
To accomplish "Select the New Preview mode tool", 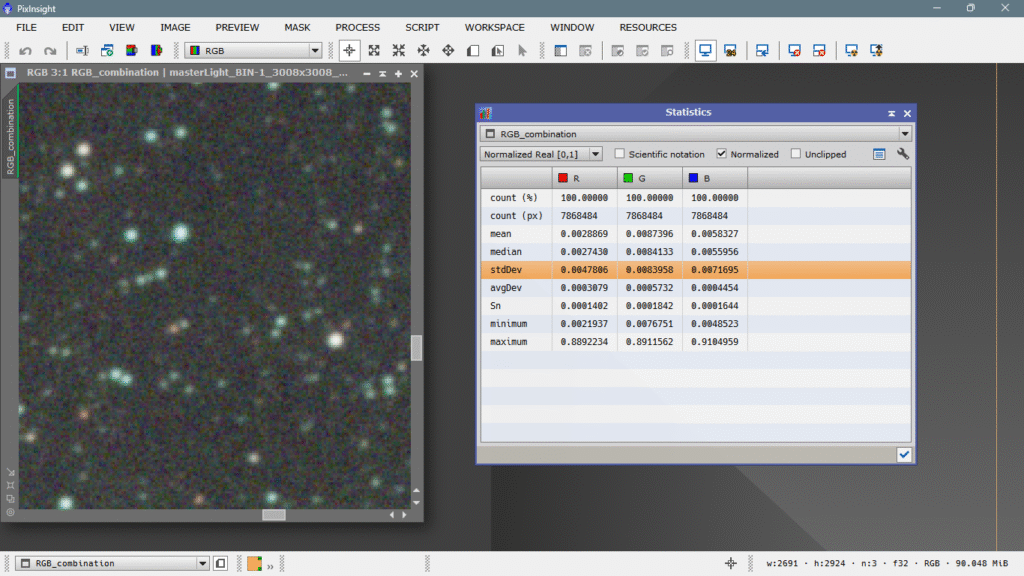I will coord(473,51).
